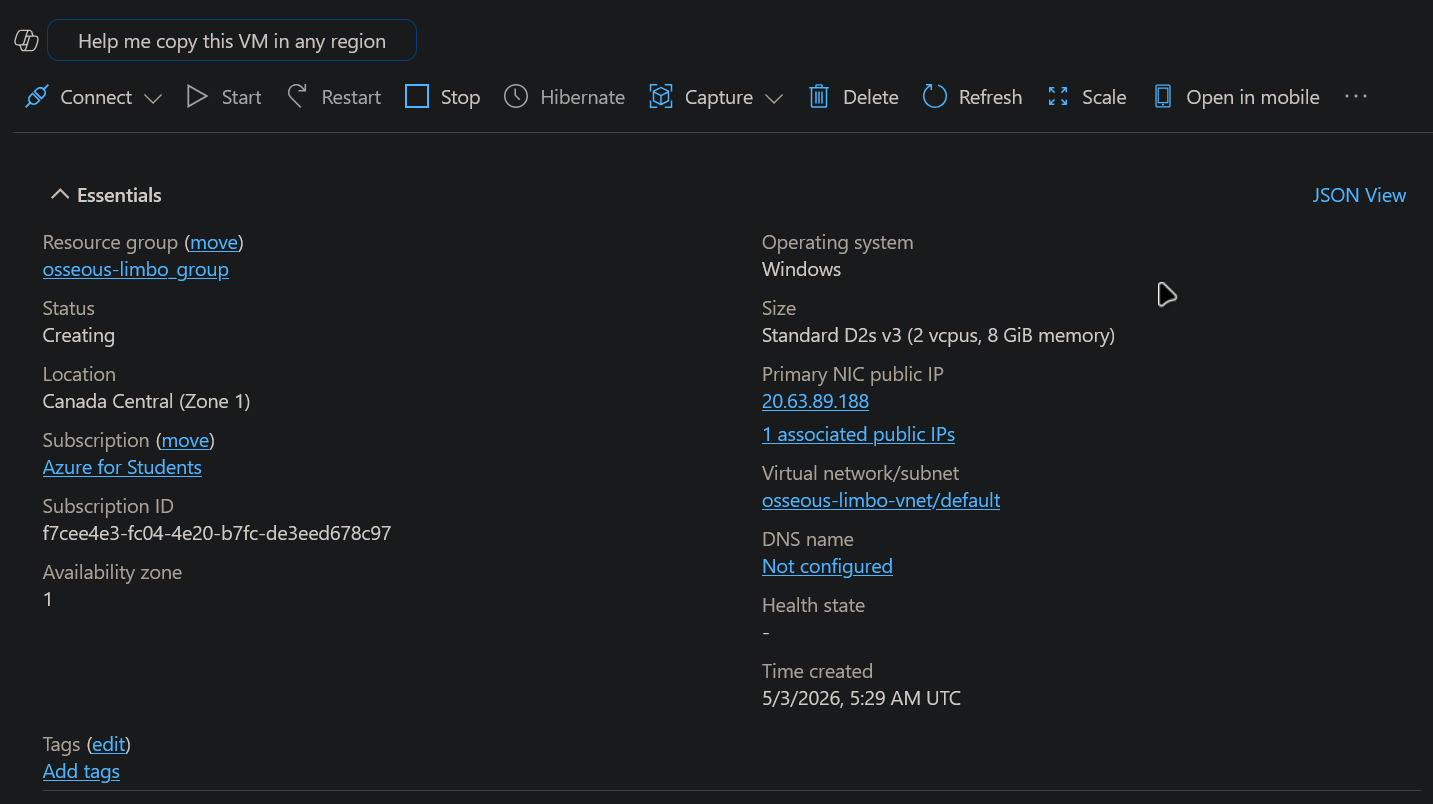The width and height of the screenshot is (1433, 804).
Task: Click the 'Virtual network/subnet' label
Action: coord(860,473)
